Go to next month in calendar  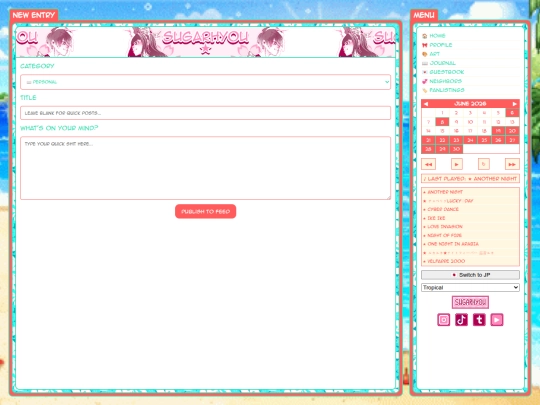point(515,104)
